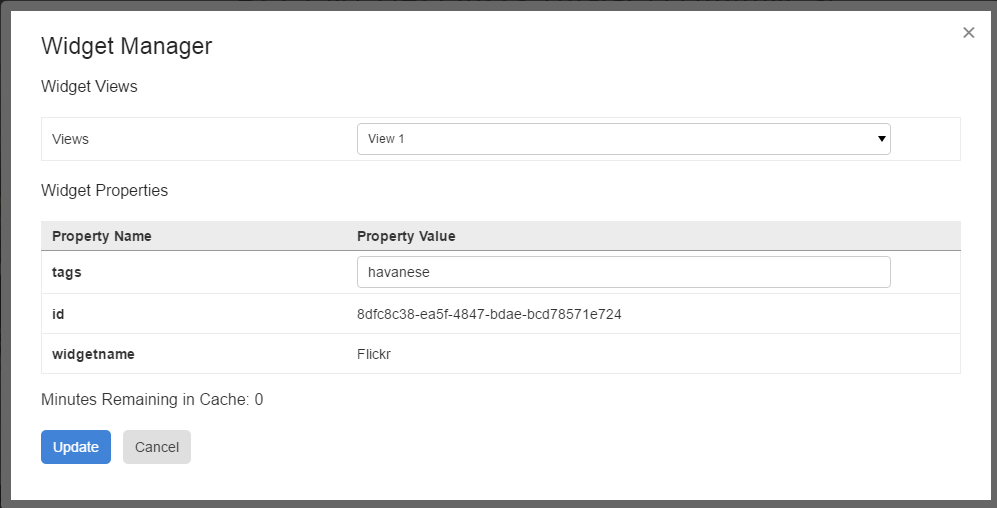Click the widgetname property name

[x=93, y=354]
